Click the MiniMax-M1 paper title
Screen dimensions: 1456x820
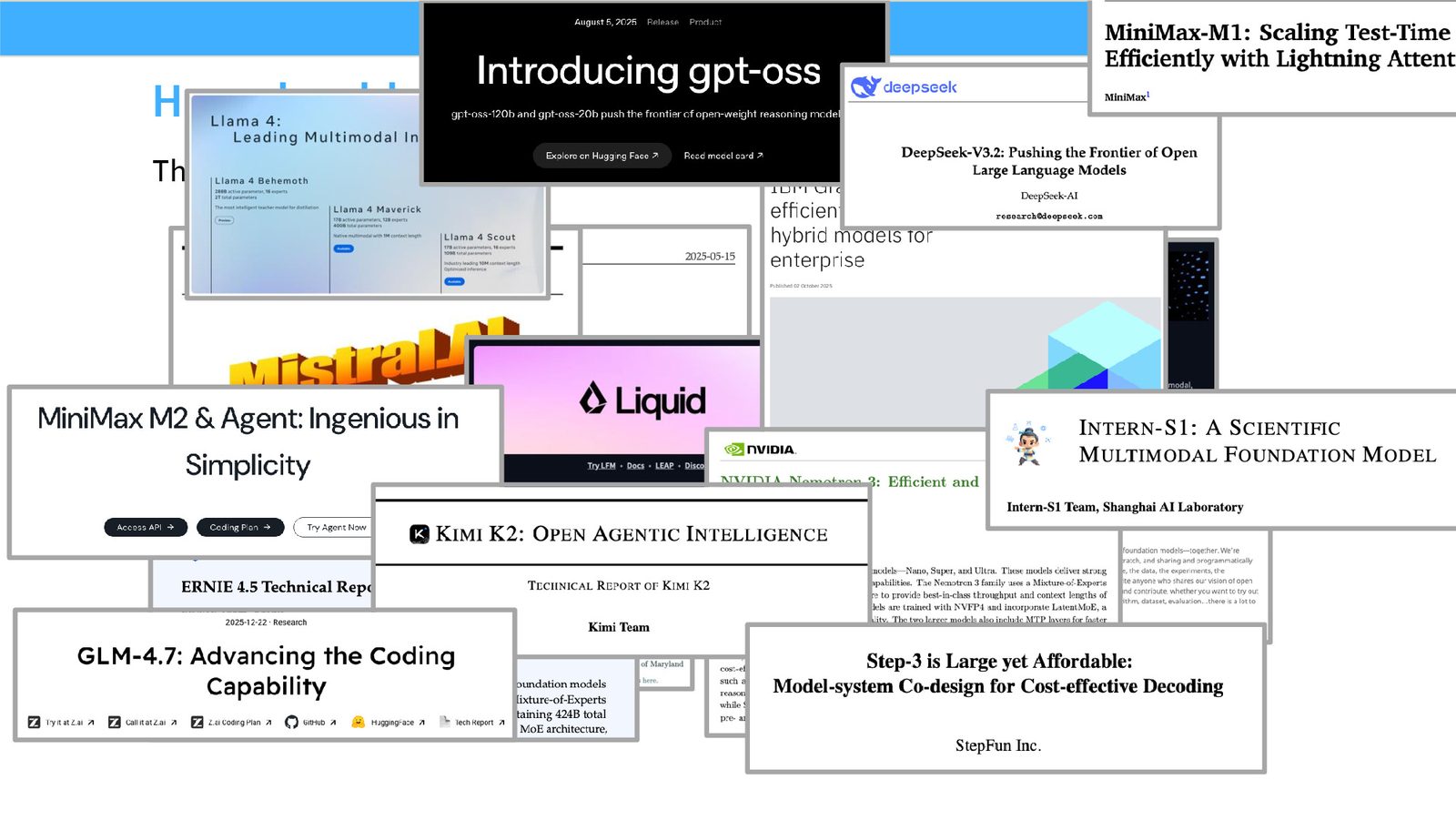(1279, 46)
